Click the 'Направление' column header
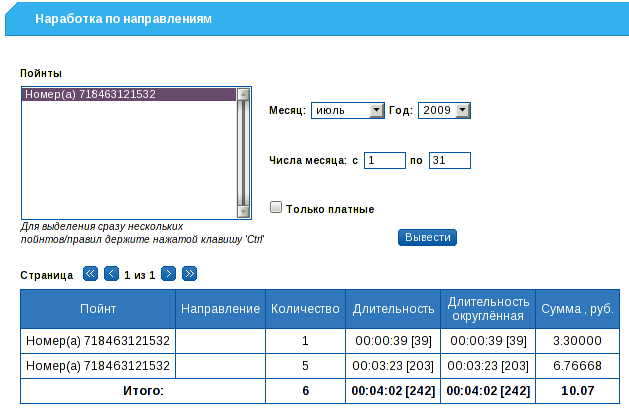This screenshot has height=411, width=629. point(220,309)
